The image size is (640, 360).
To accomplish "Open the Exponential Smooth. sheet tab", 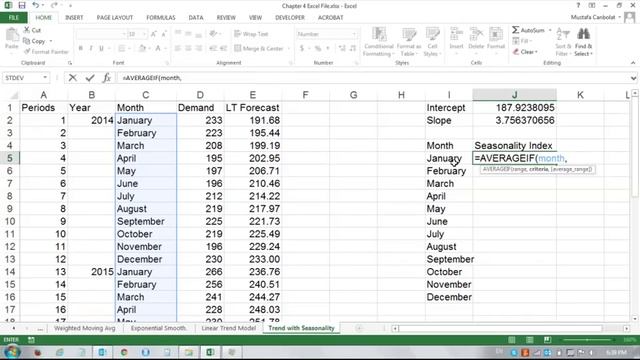I will [x=158, y=328].
